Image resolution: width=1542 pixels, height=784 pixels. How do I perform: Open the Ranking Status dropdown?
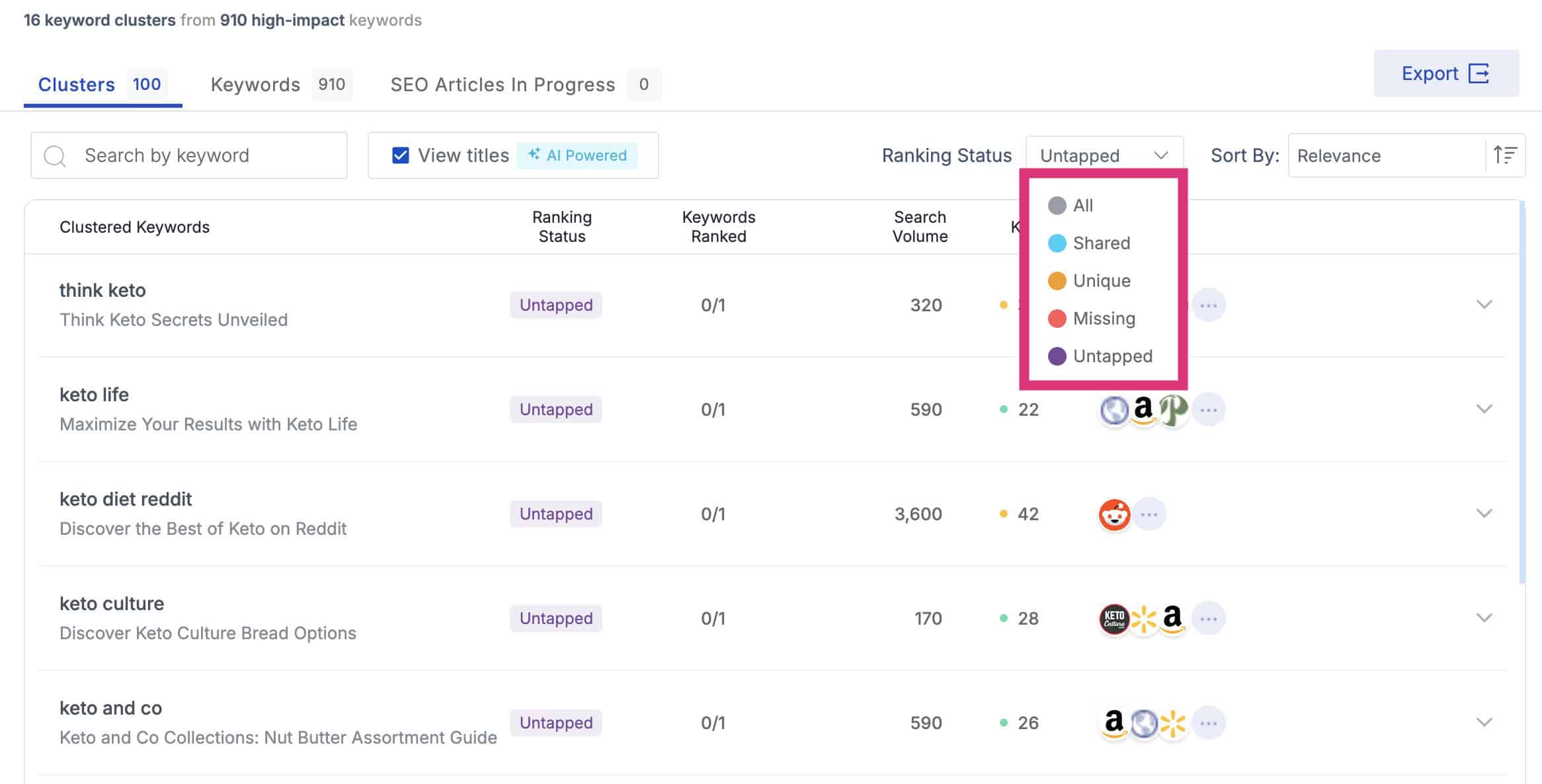[1104, 155]
